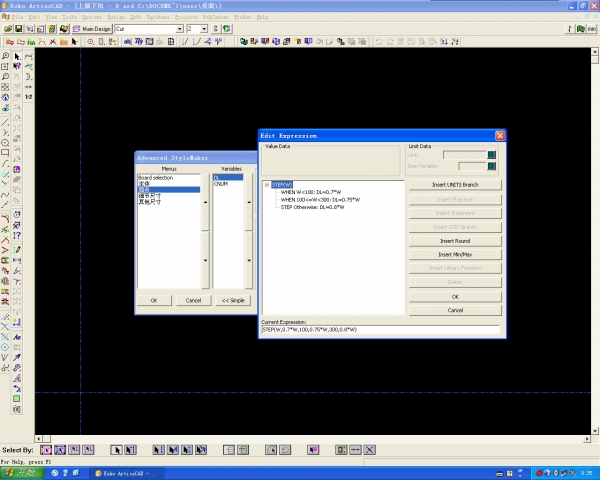Collapse the STEP(W) tree node

266,184
